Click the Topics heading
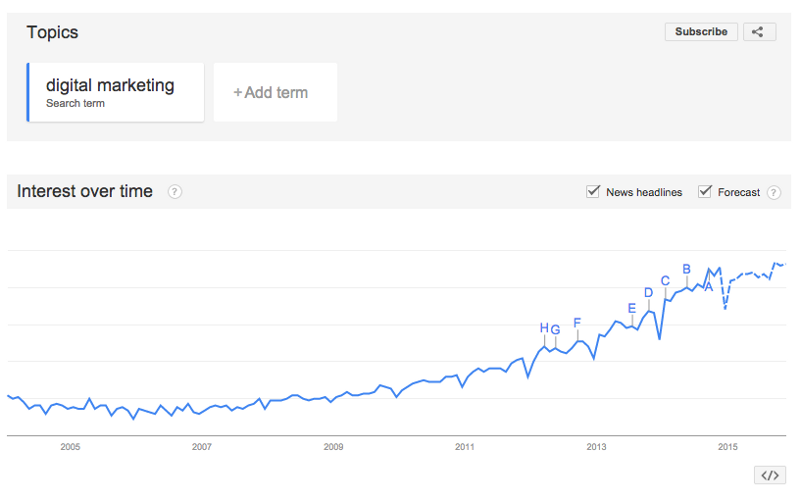 click(x=52, y=33)
